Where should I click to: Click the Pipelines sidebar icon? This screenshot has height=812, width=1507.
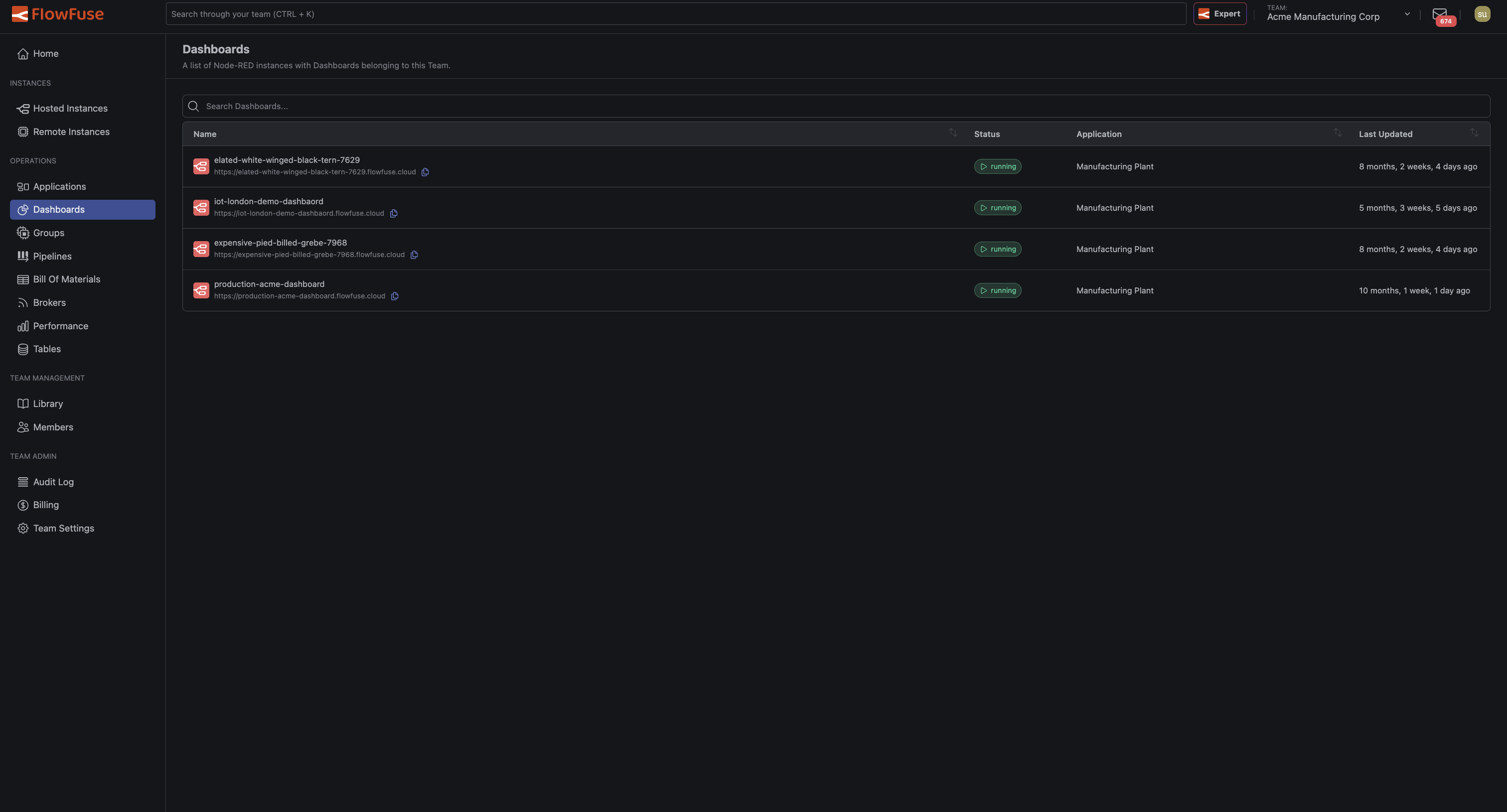[x=23, y=256]
